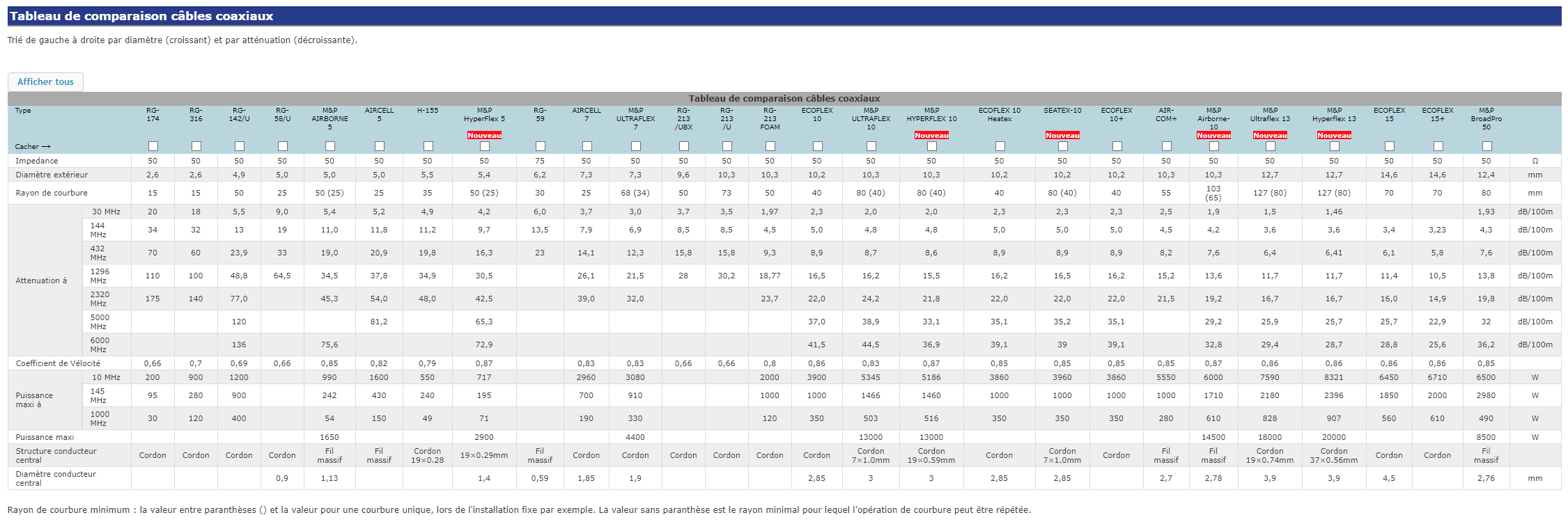Select the Diamètre extérieur row label
This screenshot has width=1568, height=522.
click(x=52, y=175)
